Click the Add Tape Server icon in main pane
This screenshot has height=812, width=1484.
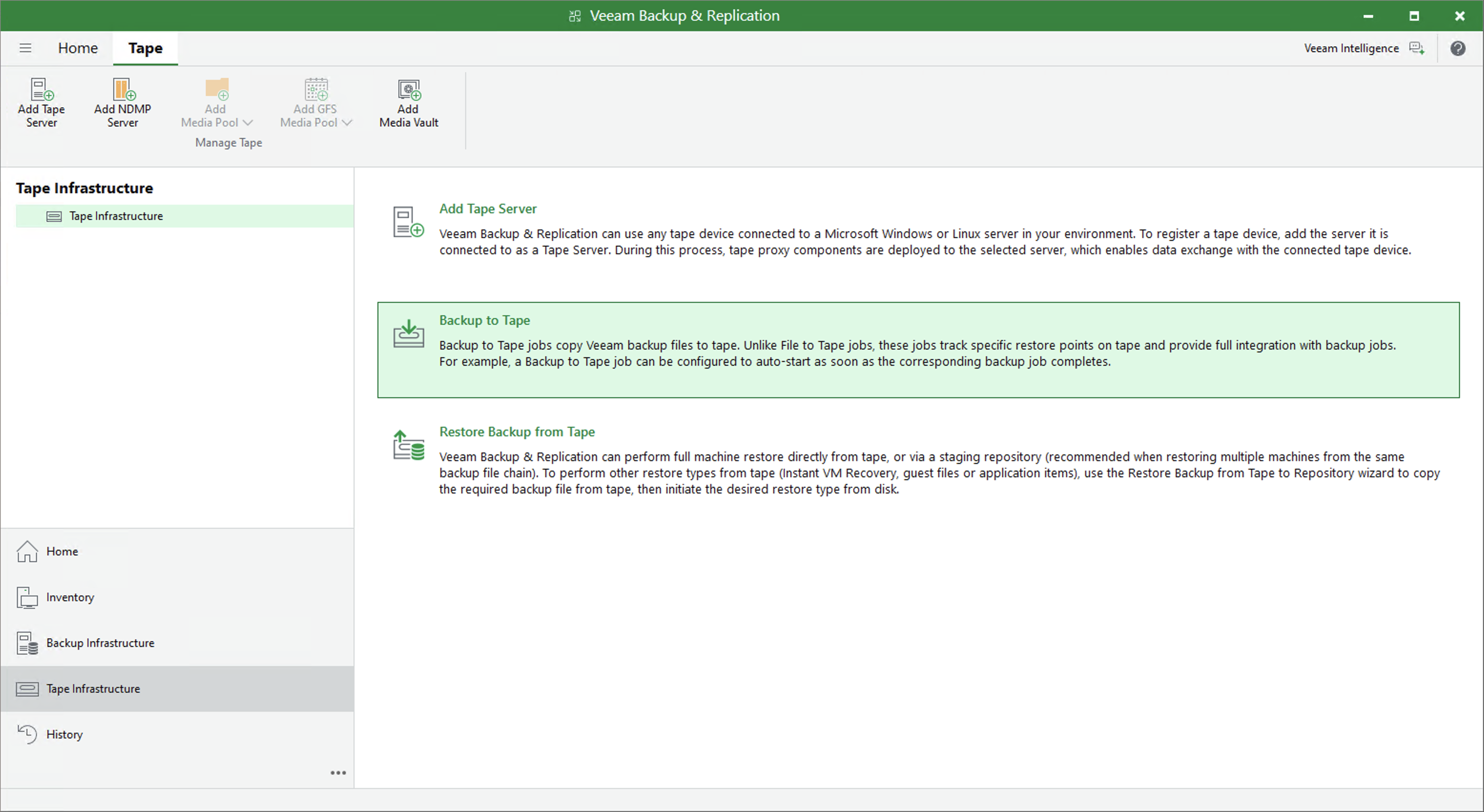coord(408,222)
